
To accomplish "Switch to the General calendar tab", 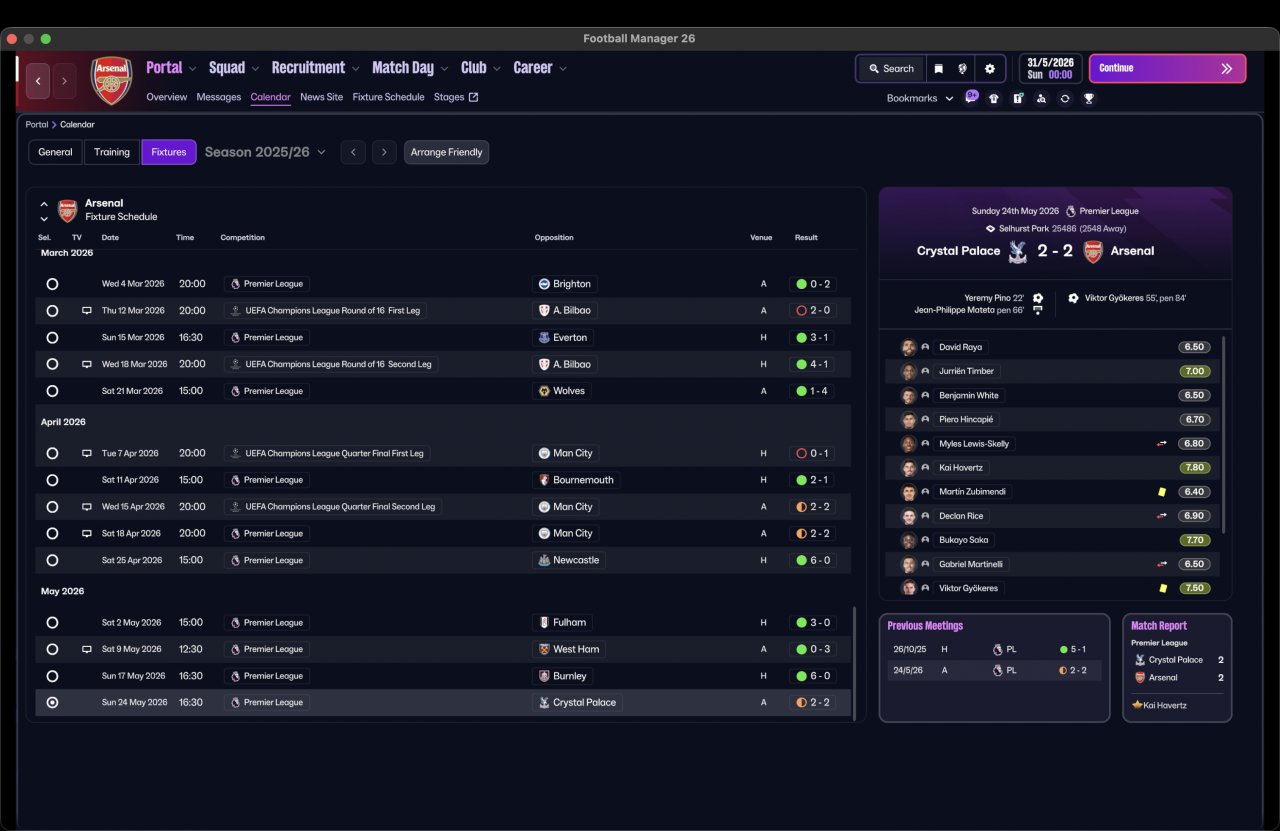I will coord(56,152).
